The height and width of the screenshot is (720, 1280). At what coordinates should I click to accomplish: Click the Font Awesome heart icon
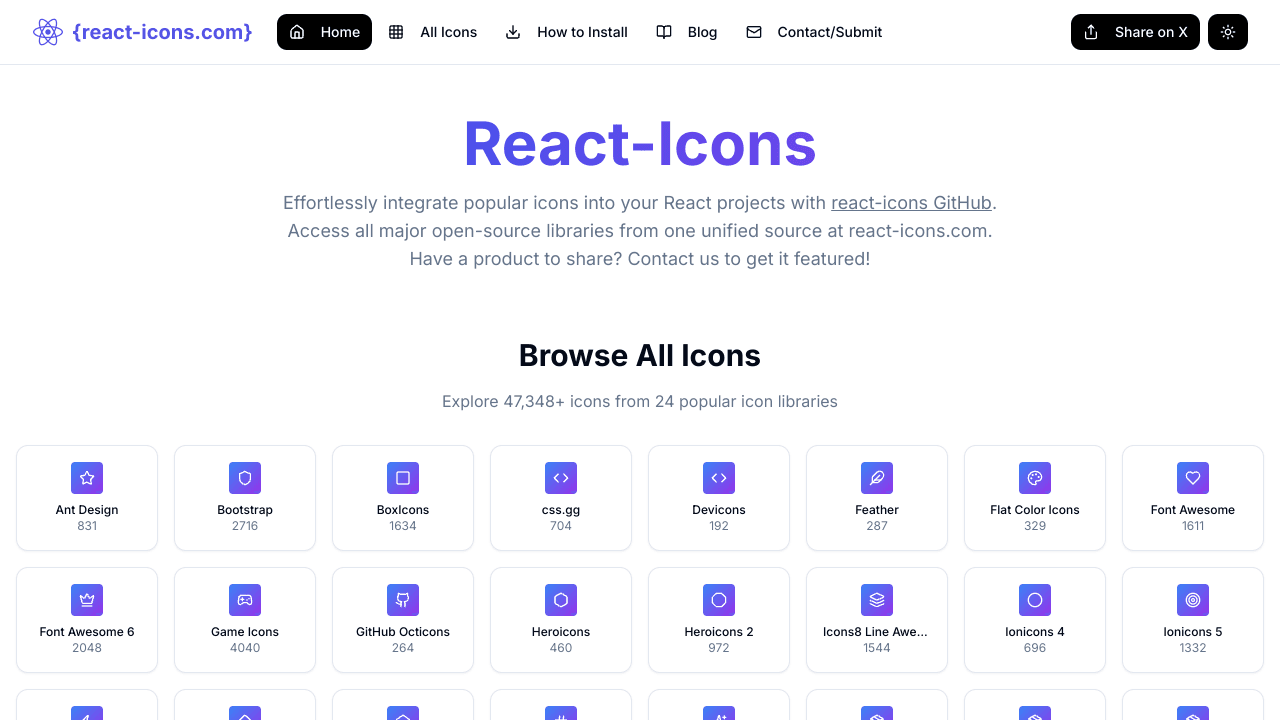pos(1193,478)
